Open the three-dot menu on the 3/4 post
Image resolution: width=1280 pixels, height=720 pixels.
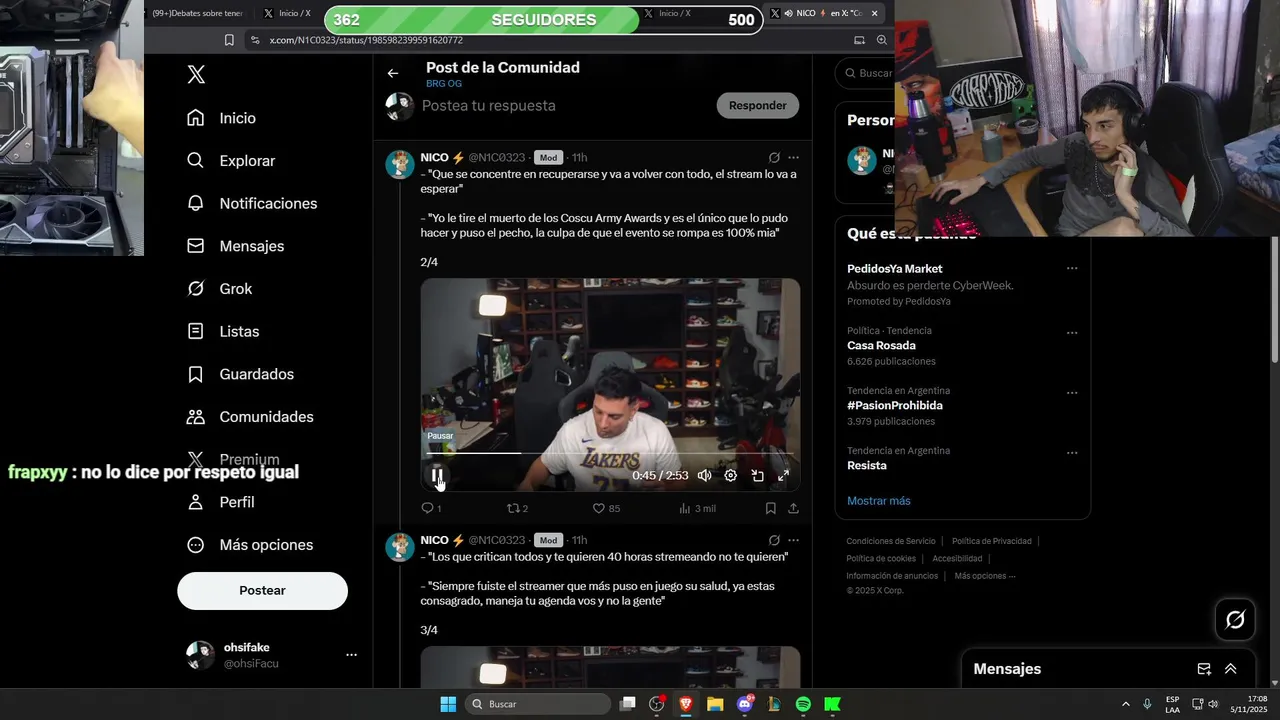pyautogui.click(x=793, y=540)
